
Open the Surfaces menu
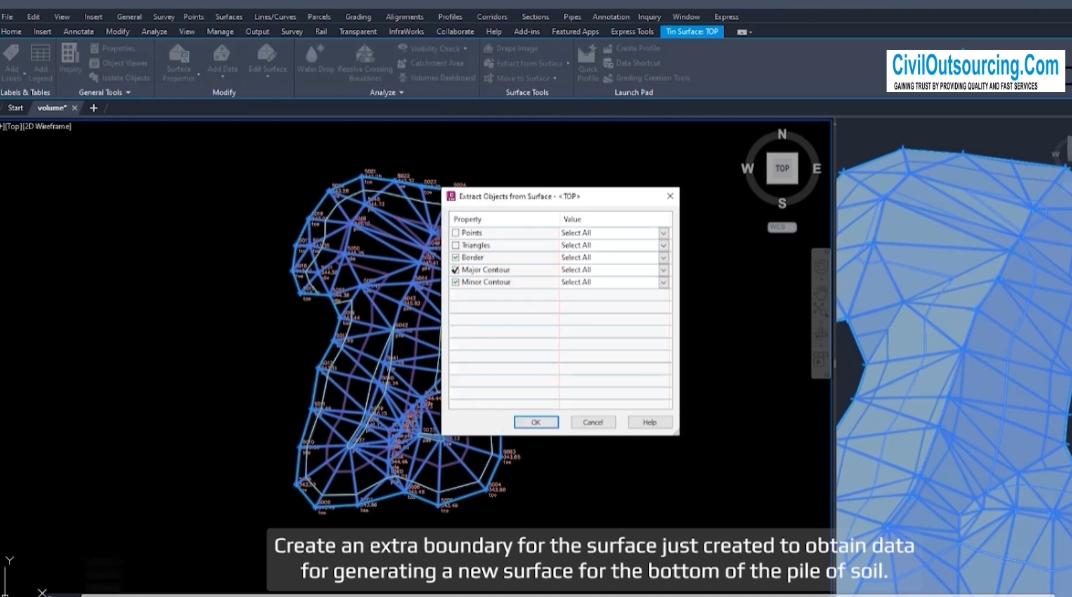(x=228, y=16)
